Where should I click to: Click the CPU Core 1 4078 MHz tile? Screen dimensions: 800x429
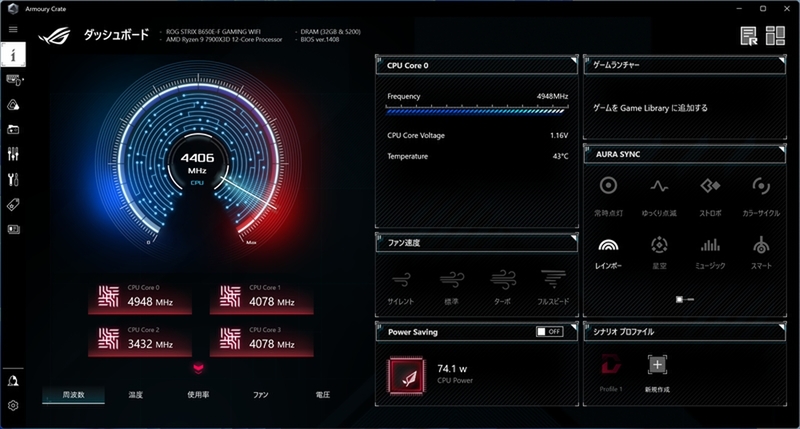click(x=262, y=297)
